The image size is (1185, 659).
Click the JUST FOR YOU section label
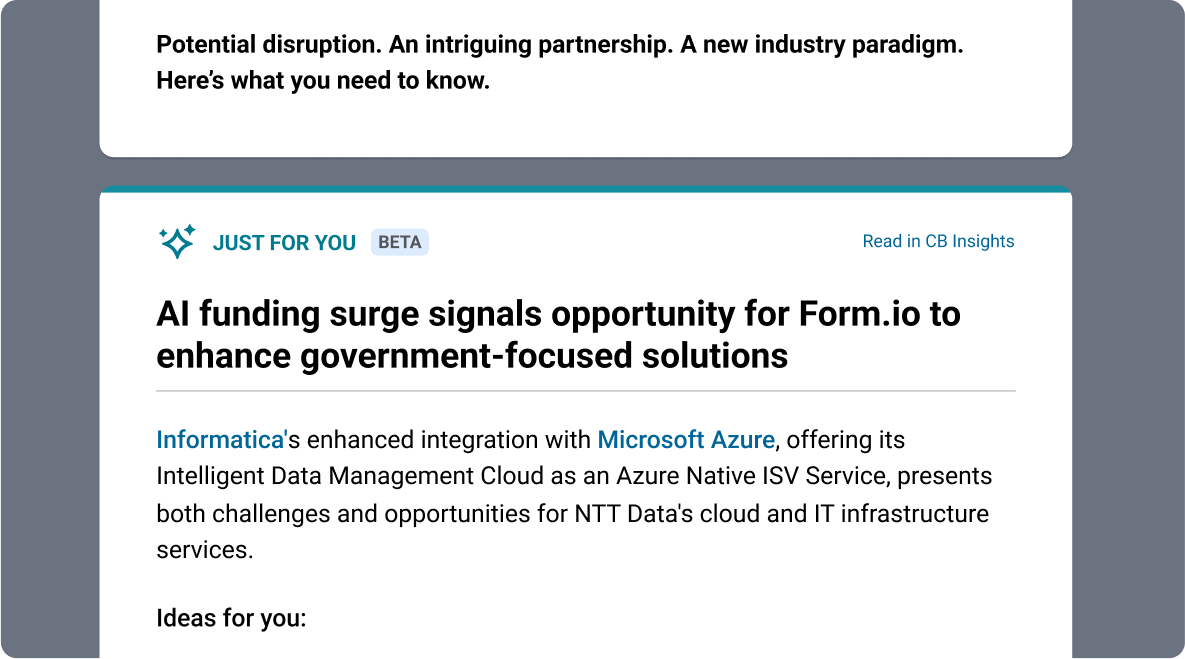pyautogui.click(x=284, y=243)
